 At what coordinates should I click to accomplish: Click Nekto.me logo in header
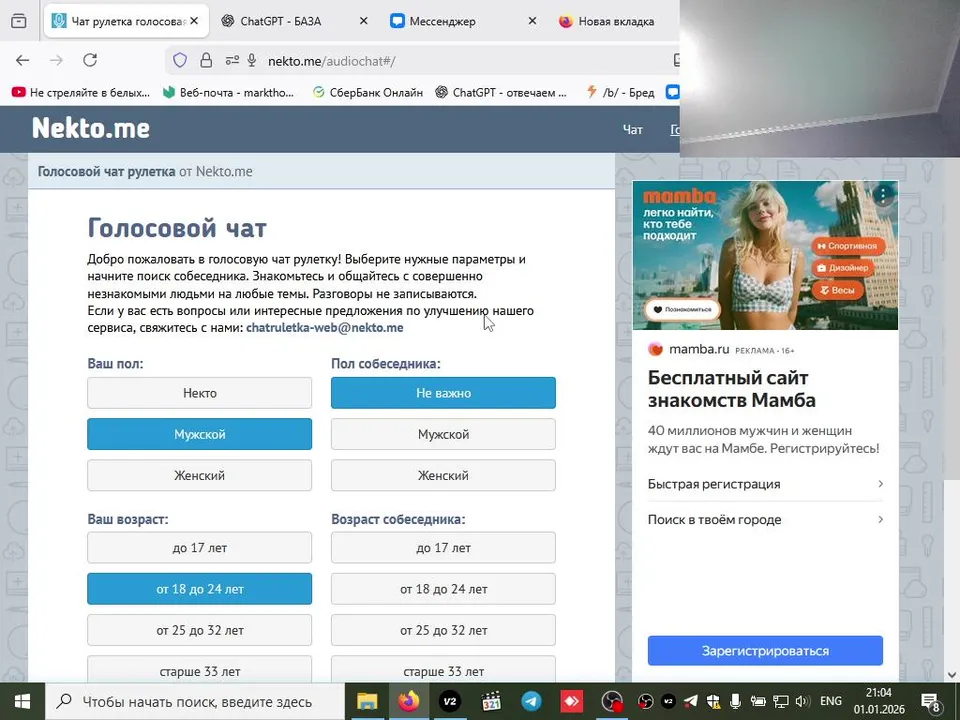coord(91,129)
